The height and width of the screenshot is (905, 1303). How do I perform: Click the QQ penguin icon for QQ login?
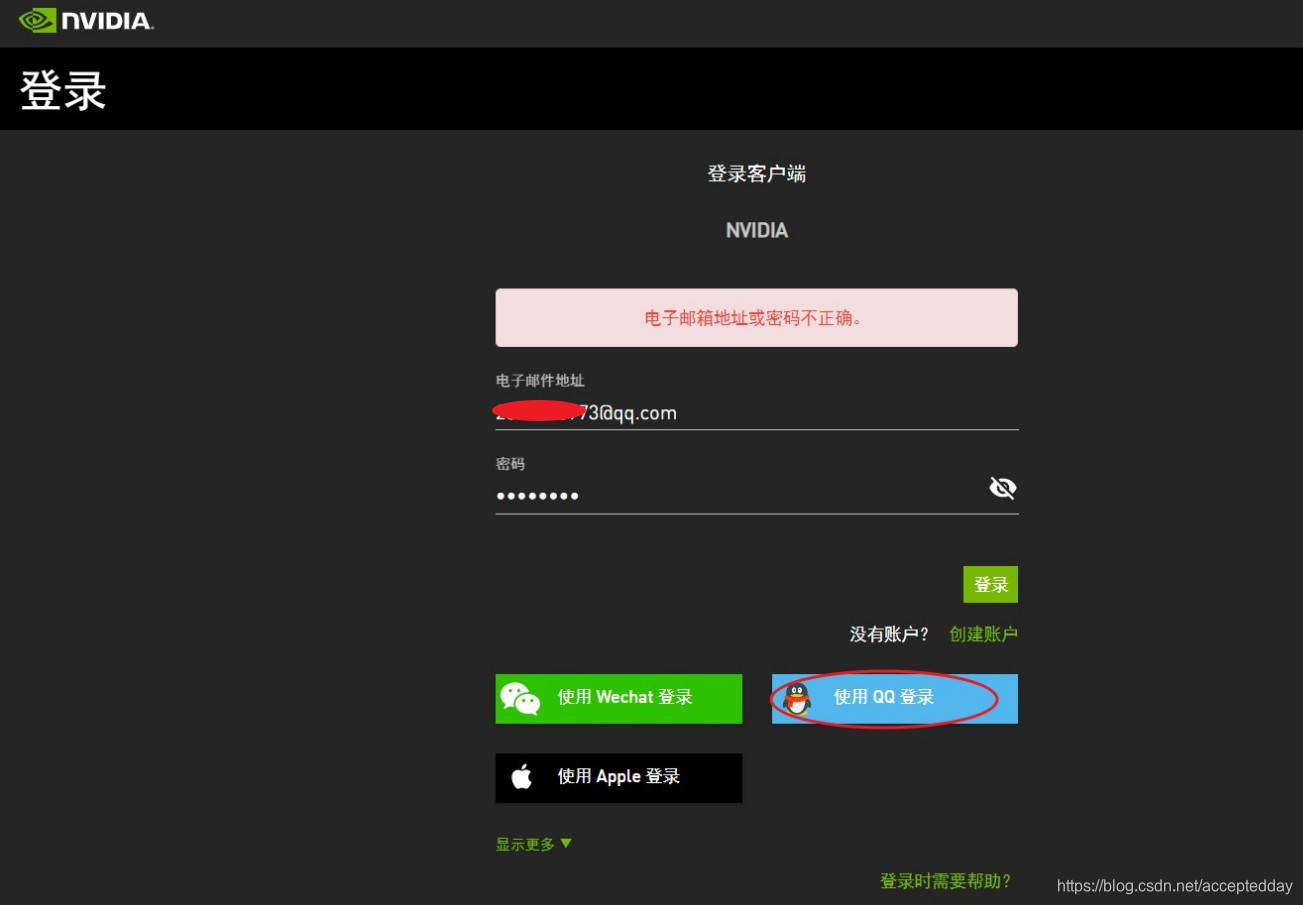795,698
